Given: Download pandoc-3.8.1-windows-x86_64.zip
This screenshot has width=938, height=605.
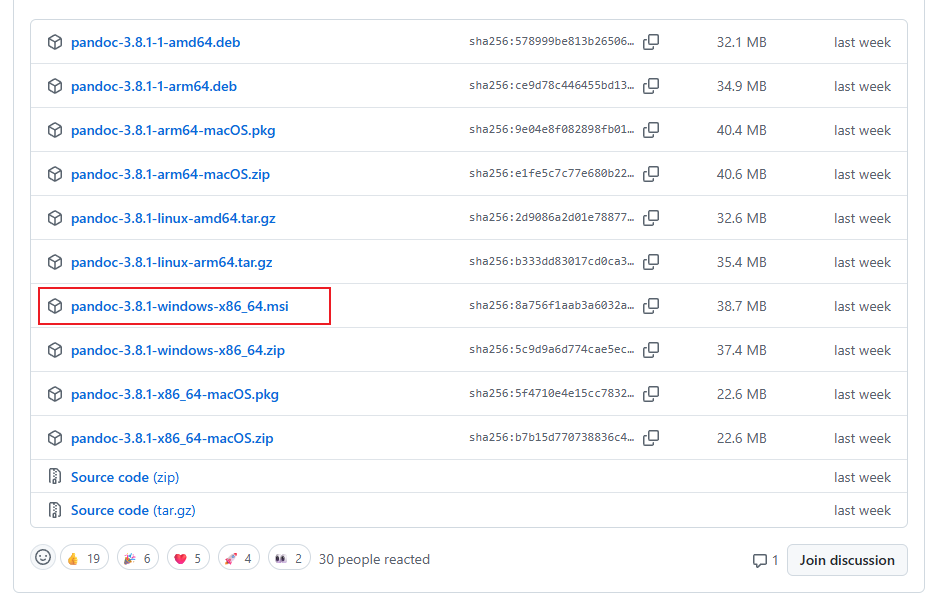Looking at the screenshot, I should coord(178,350).
